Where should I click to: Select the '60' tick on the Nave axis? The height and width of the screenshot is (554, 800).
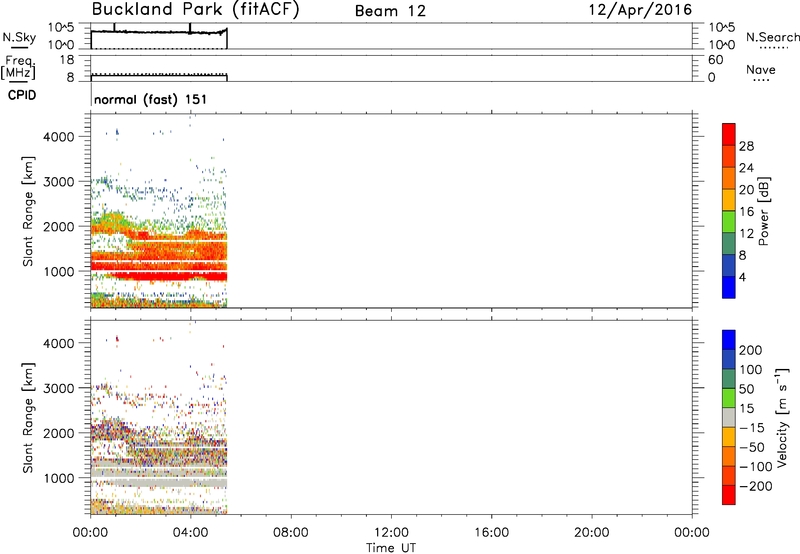click(715, 60)
